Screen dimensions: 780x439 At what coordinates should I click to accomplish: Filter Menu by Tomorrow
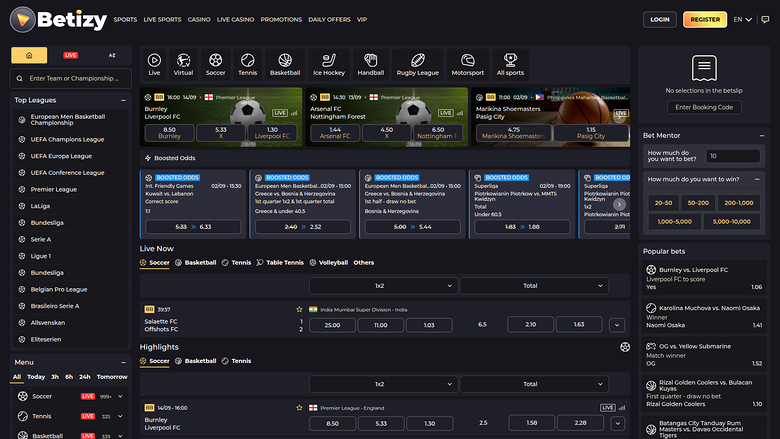112,377
